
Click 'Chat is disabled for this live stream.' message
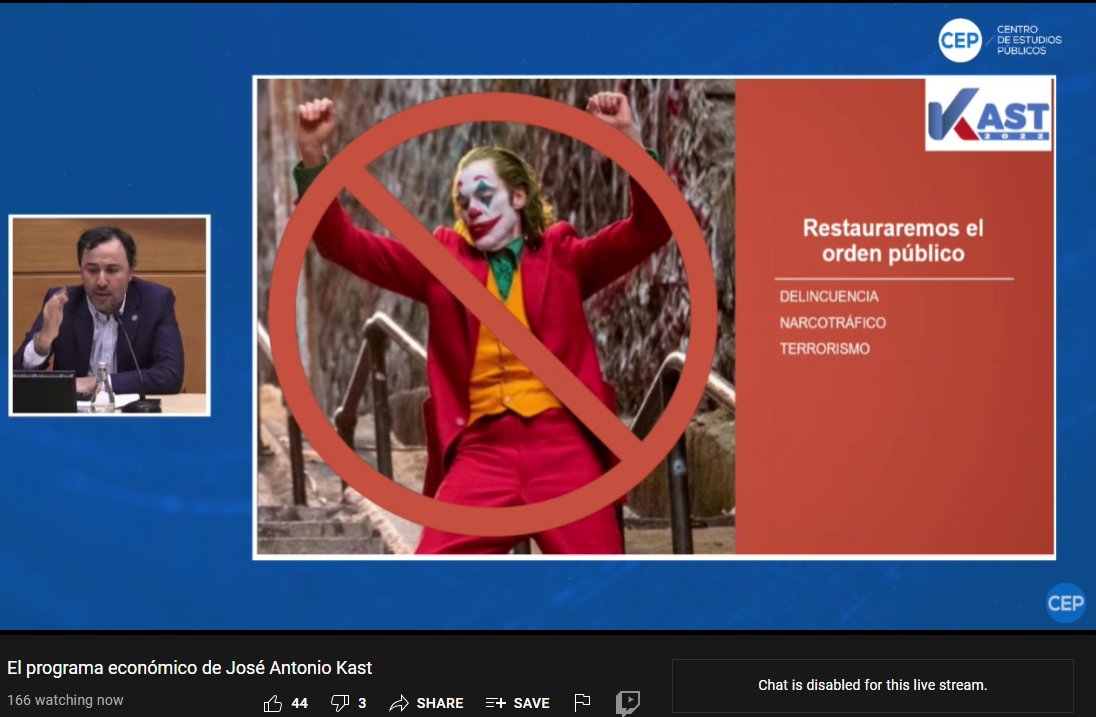(x=872, y=685)
